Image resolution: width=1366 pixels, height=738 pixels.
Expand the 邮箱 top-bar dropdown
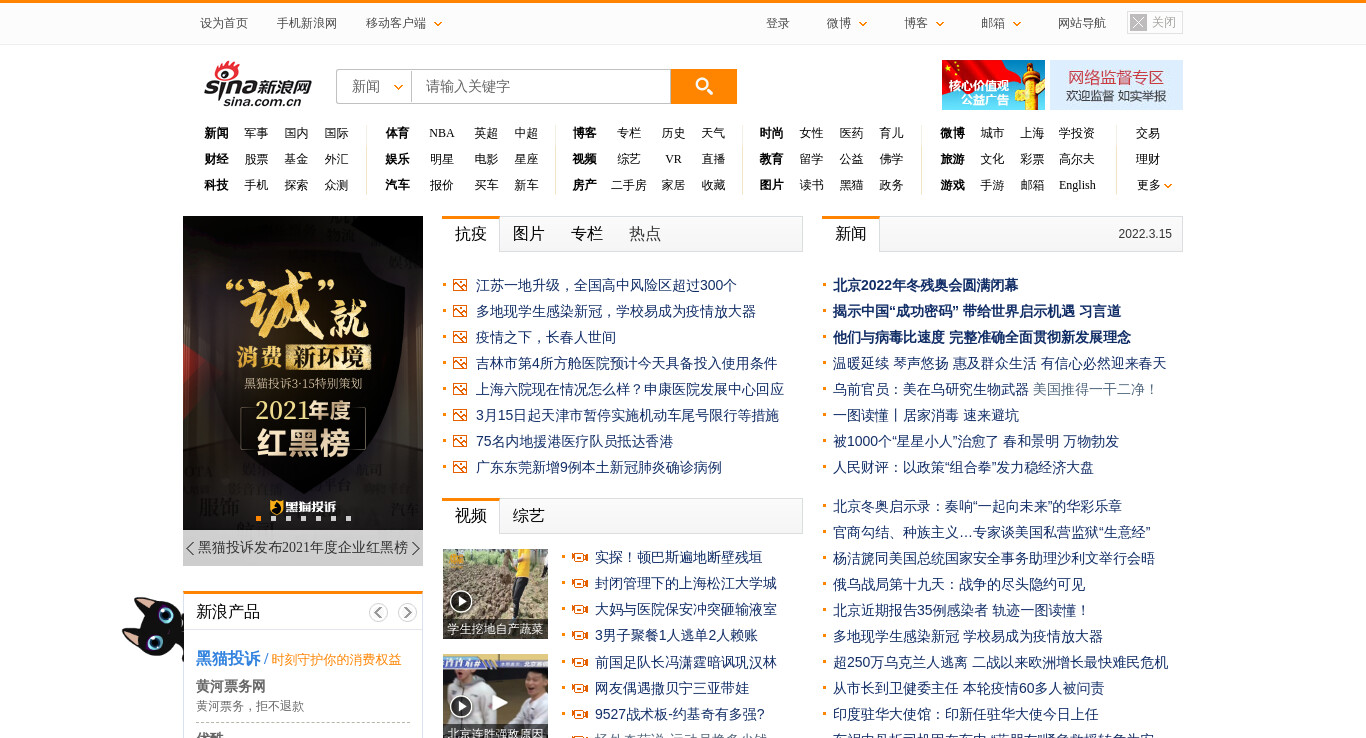(1001, 23)
